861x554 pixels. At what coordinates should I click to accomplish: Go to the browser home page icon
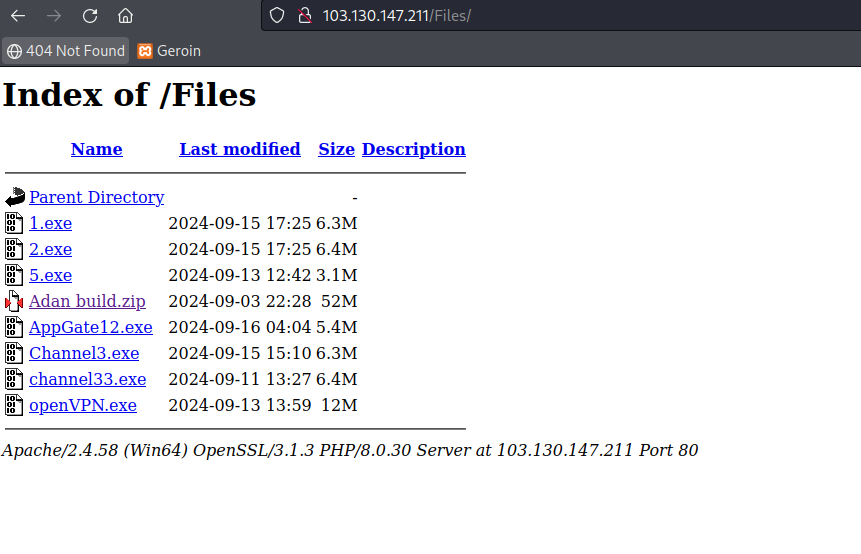(125, 16)
